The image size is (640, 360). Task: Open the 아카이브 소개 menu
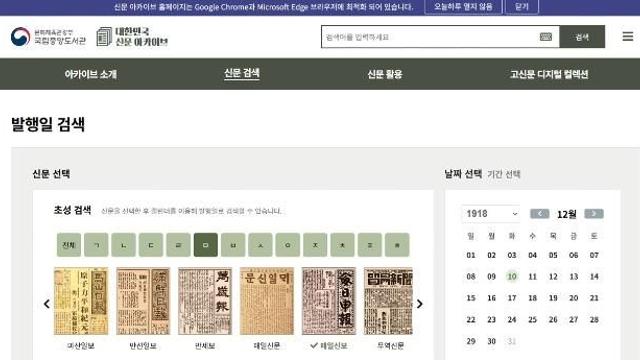pos(91,74)
